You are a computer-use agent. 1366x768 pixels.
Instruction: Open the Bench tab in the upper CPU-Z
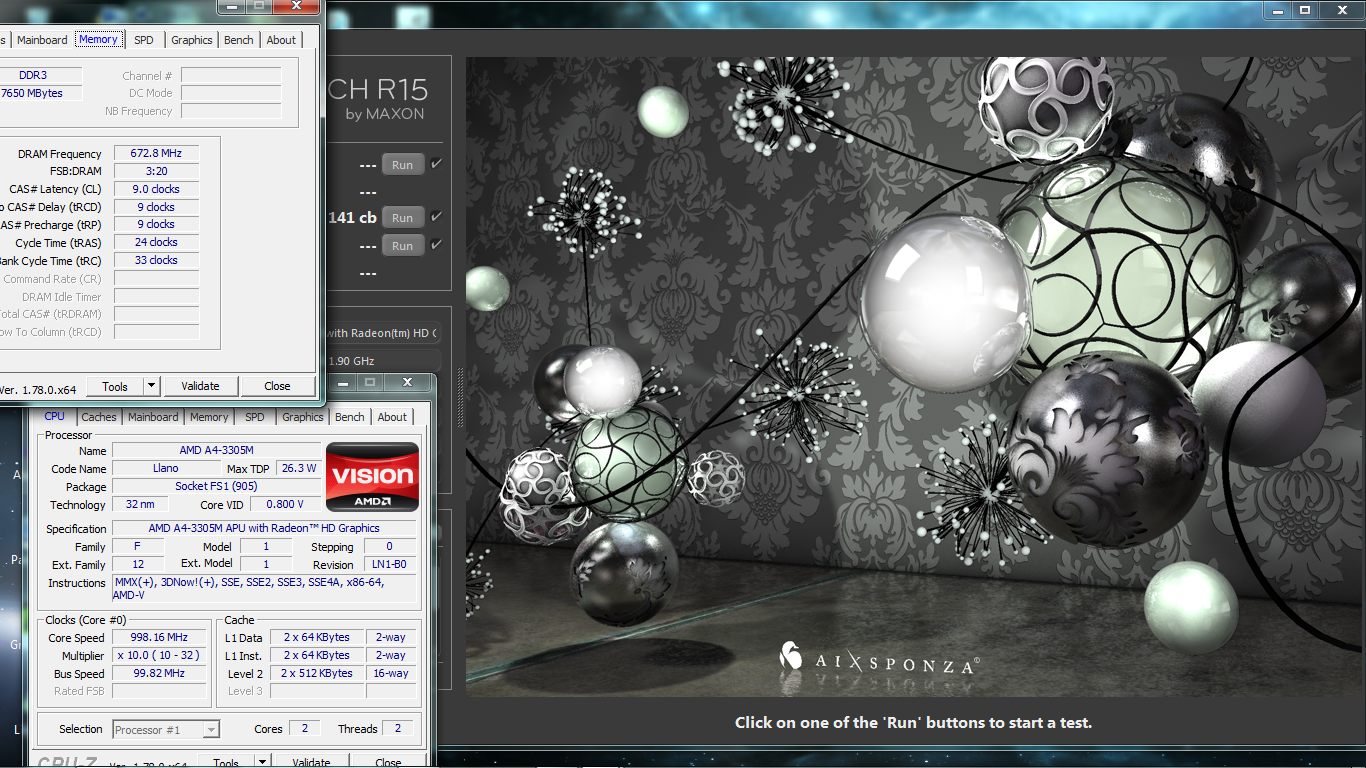pos(239,40)
